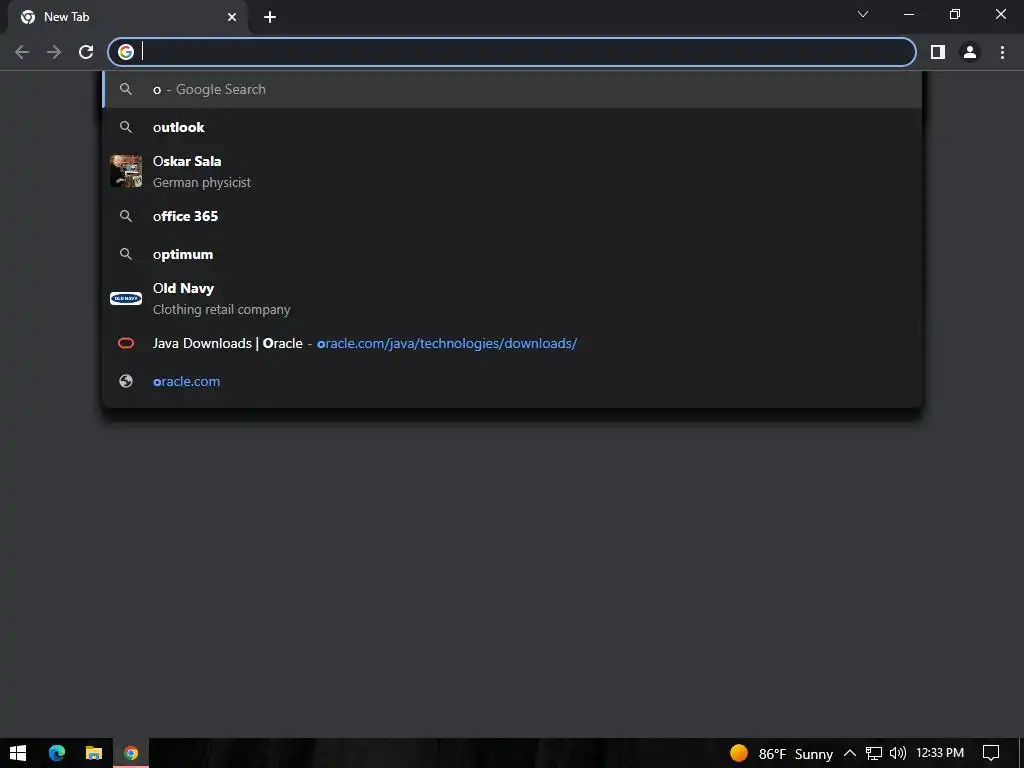
Task: Open the profile avatar icon
Action: click(970, 52)
